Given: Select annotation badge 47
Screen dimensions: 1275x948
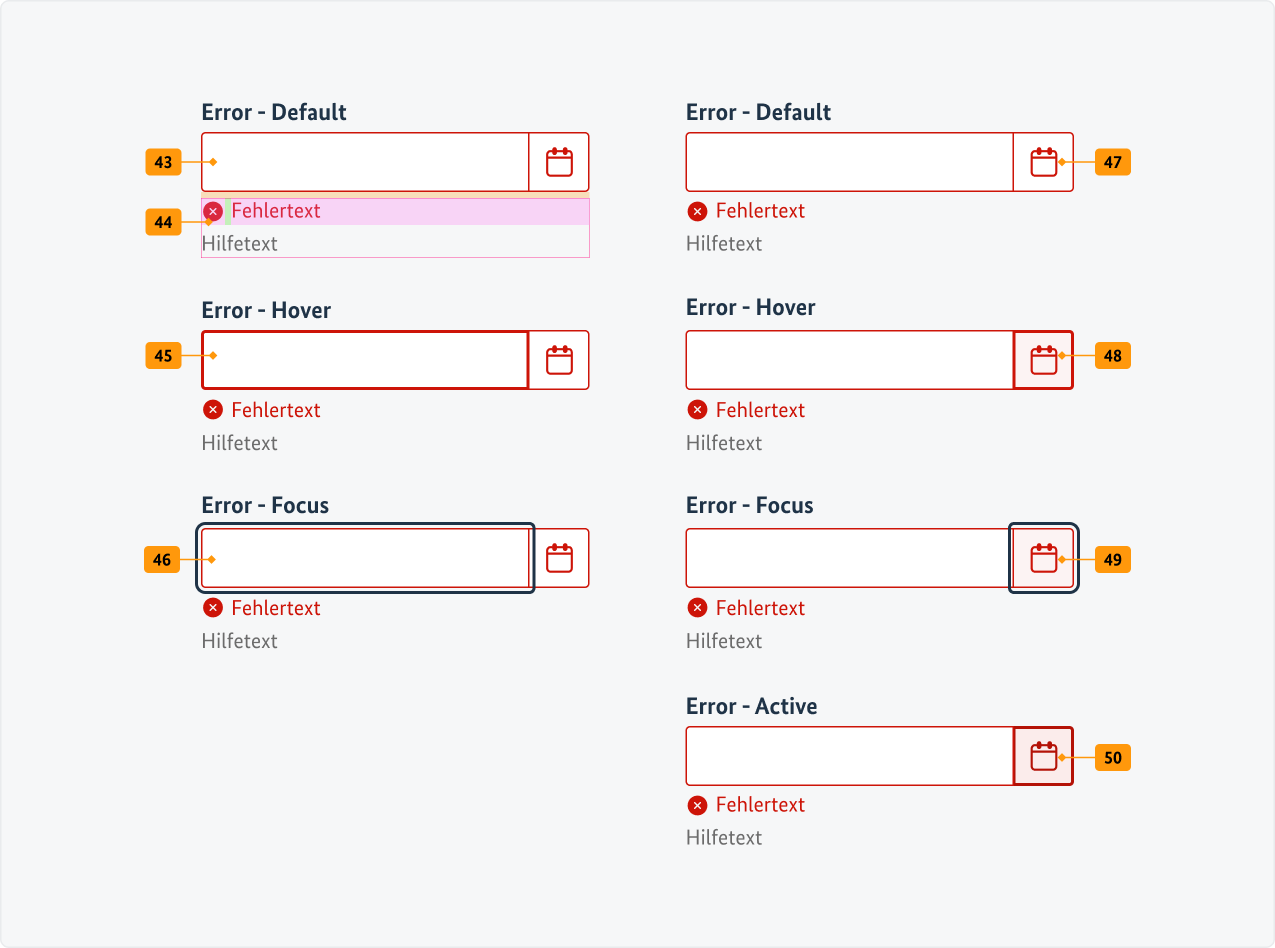Looking at the screenshot, I should click(x=1112, y=162).
